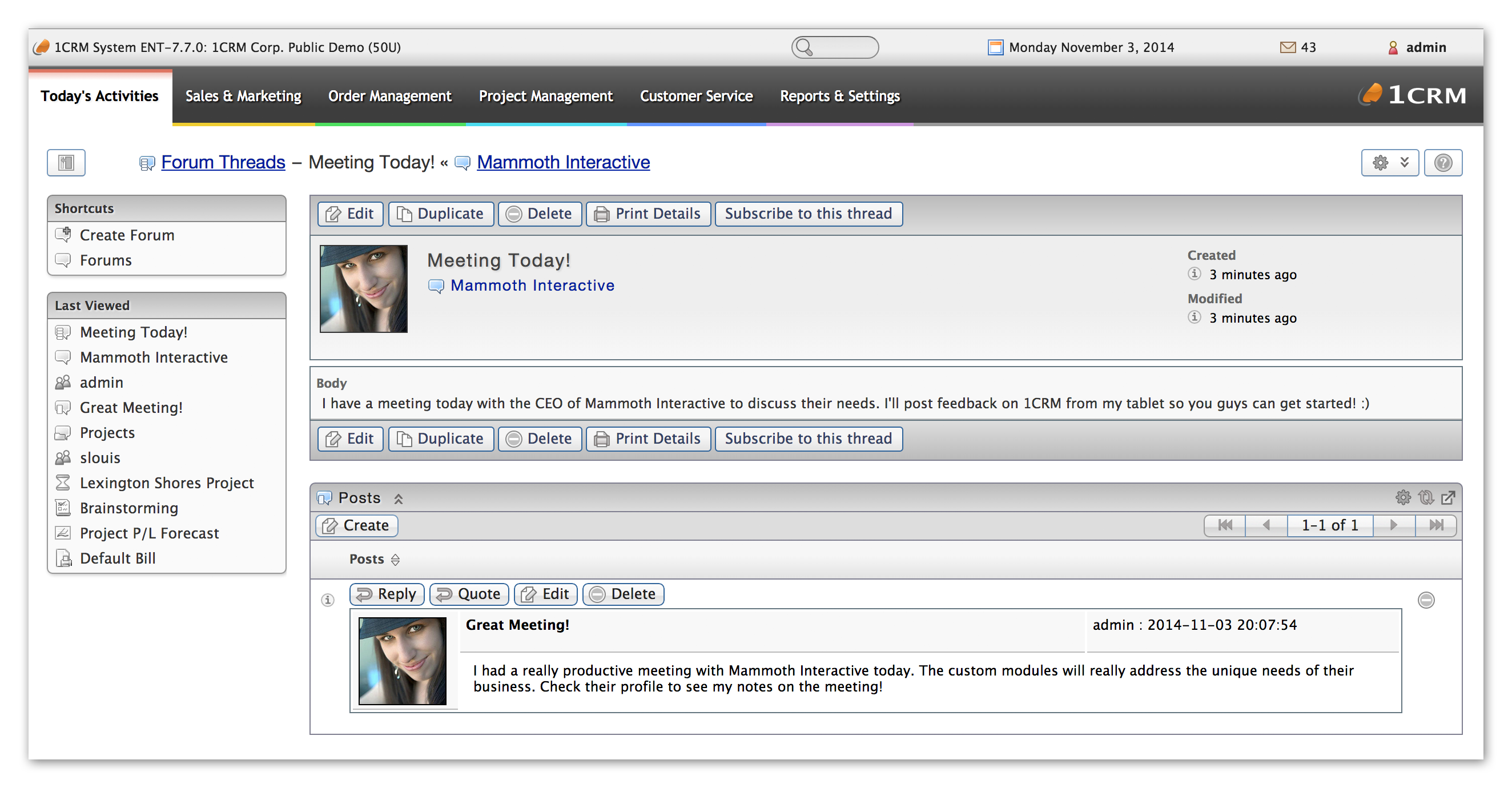
Task: Open the calendar icon beside the date
Action: tap(995, 47)
